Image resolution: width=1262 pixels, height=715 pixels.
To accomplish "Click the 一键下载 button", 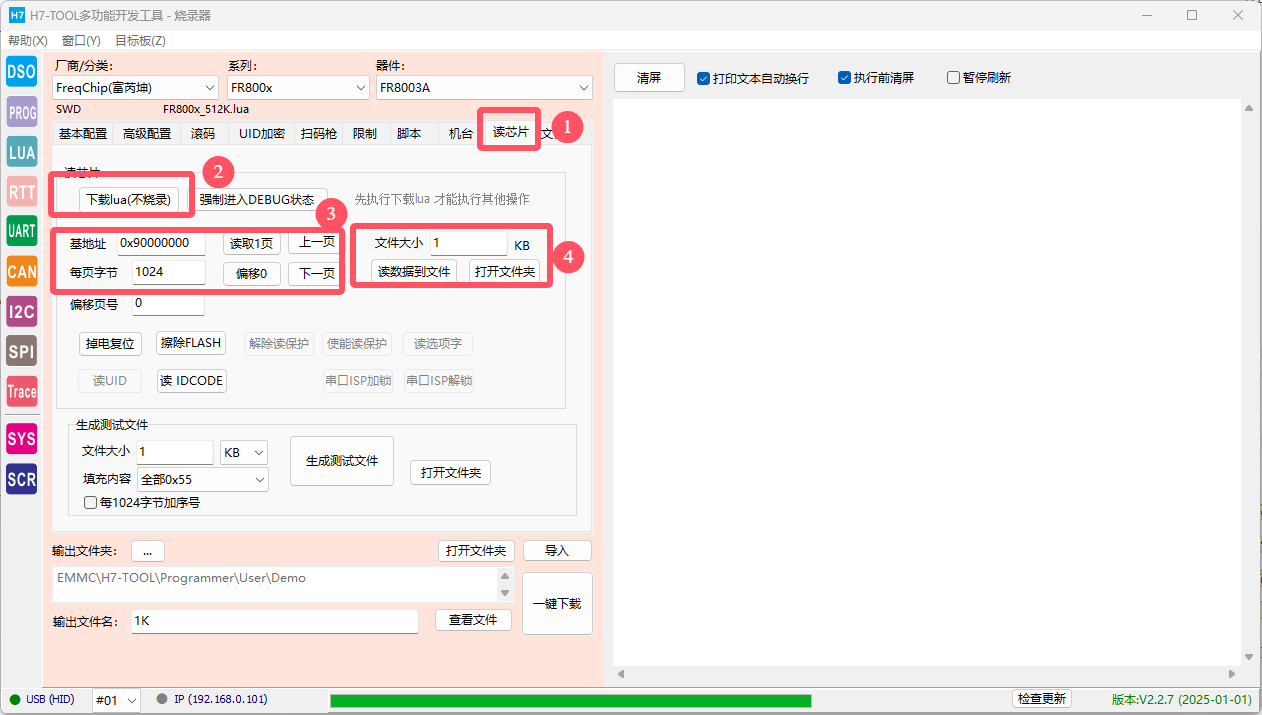I will coord(557,603).
